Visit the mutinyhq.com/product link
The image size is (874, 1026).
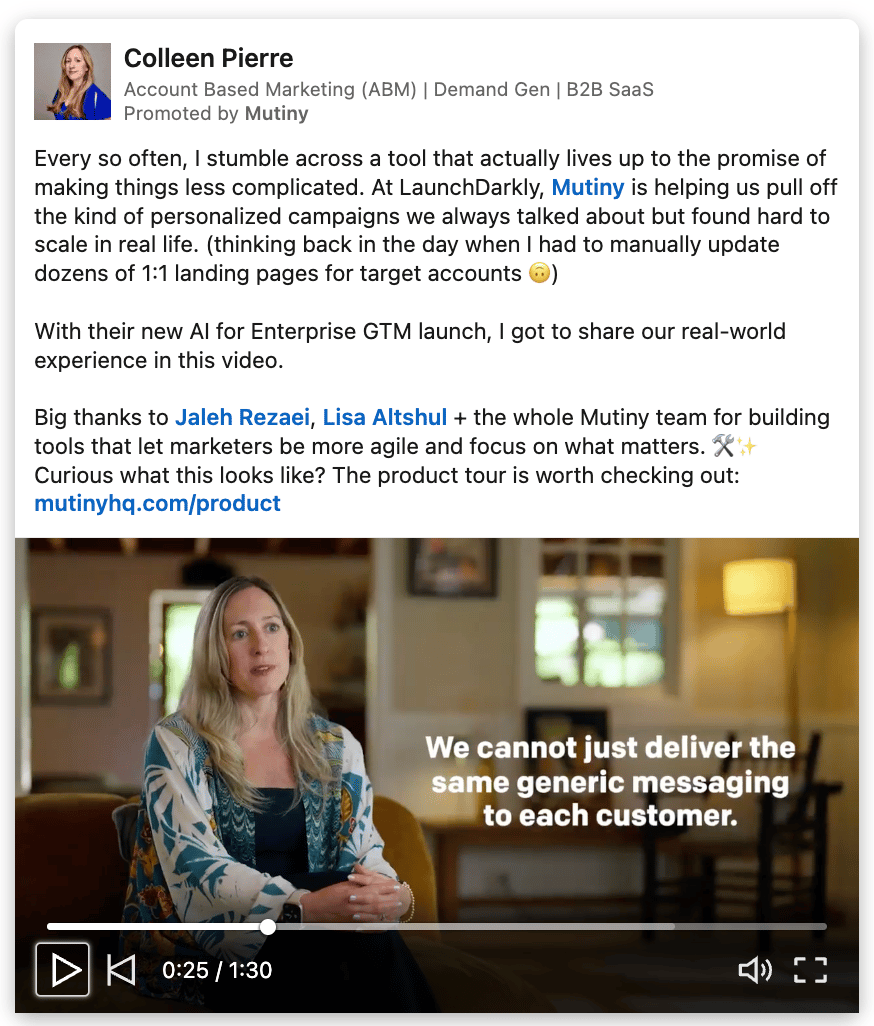click(x=157, y=503)
